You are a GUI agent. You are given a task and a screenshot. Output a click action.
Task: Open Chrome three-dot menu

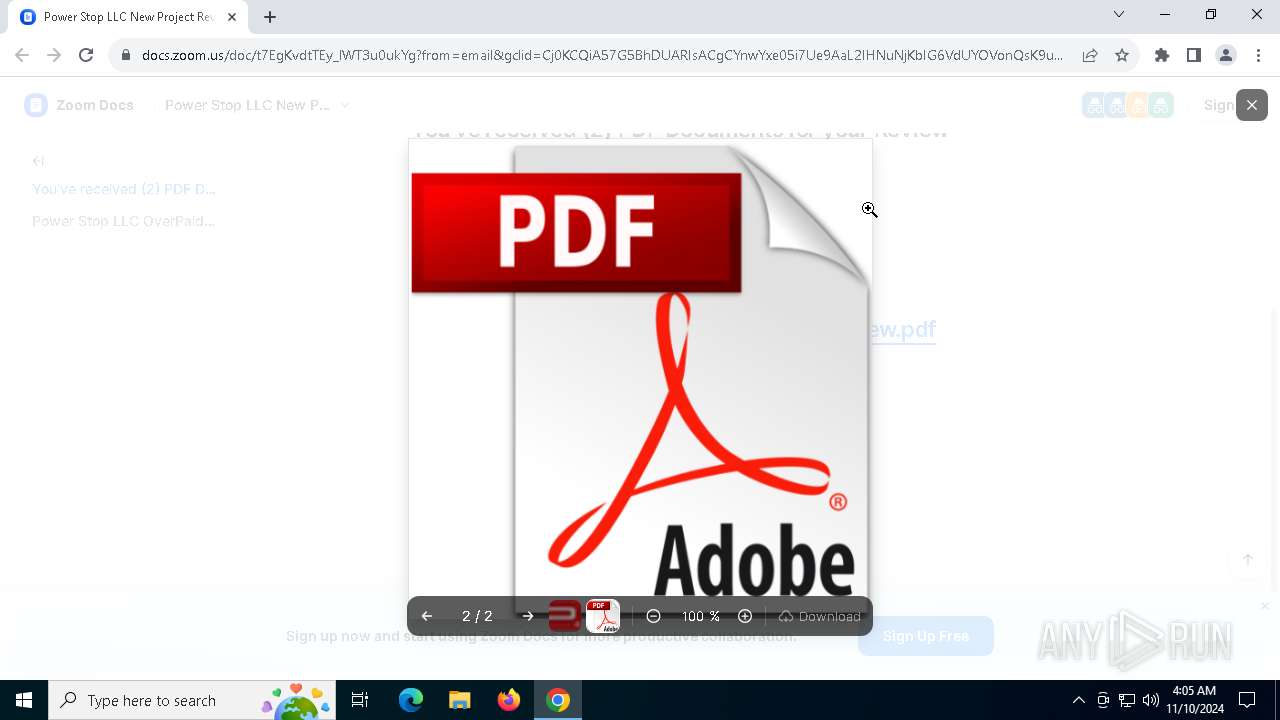click(x=1258, y=55)
